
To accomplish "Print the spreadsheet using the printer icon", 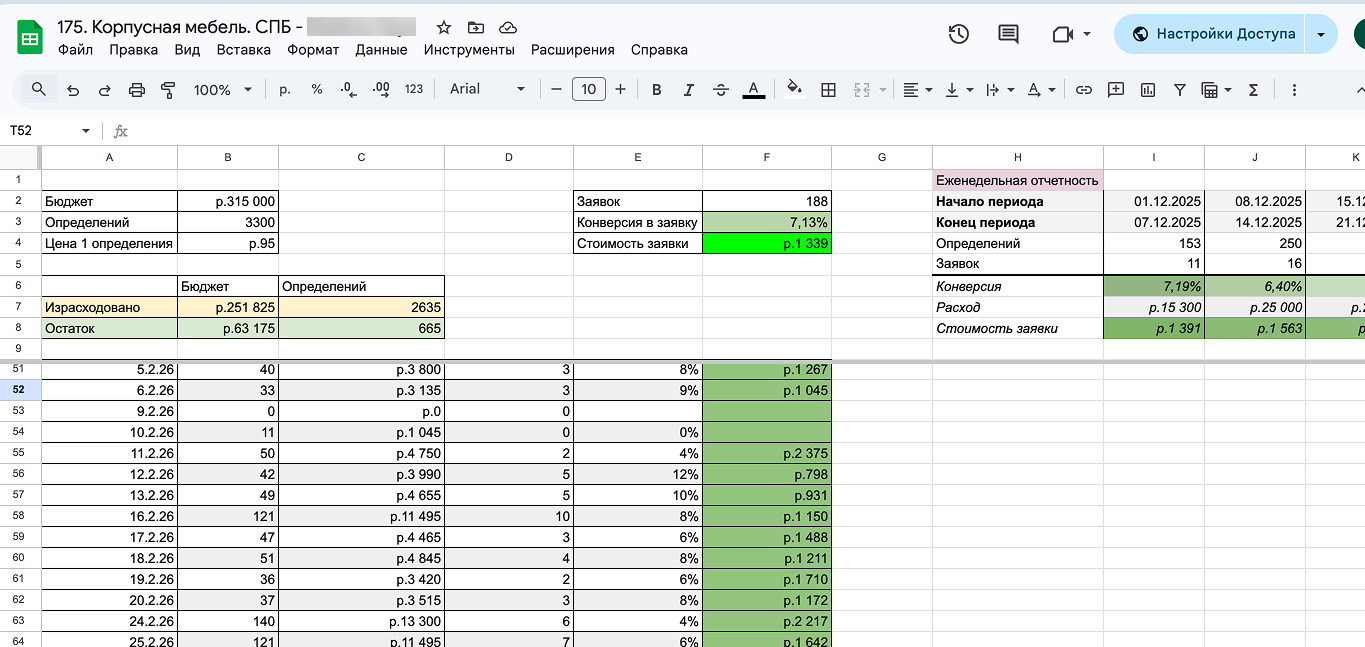I will [137, 90].
